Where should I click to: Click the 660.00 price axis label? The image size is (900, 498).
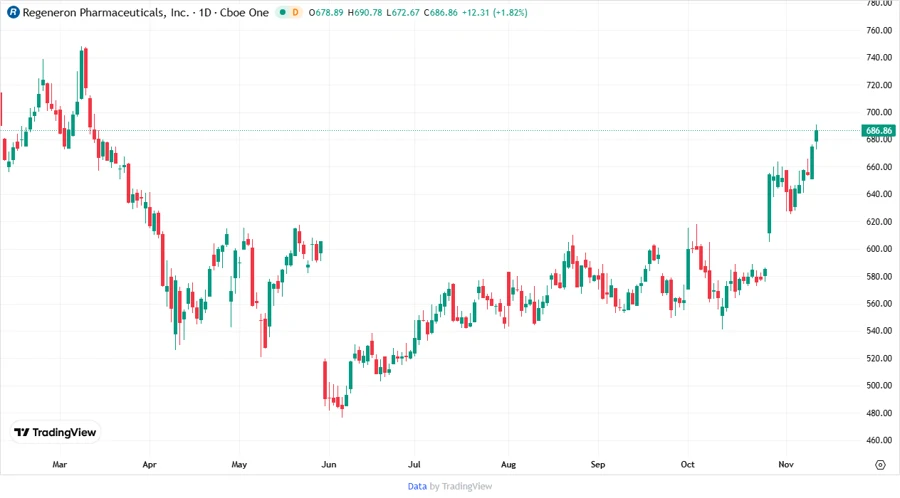click(x=879, y=167)
